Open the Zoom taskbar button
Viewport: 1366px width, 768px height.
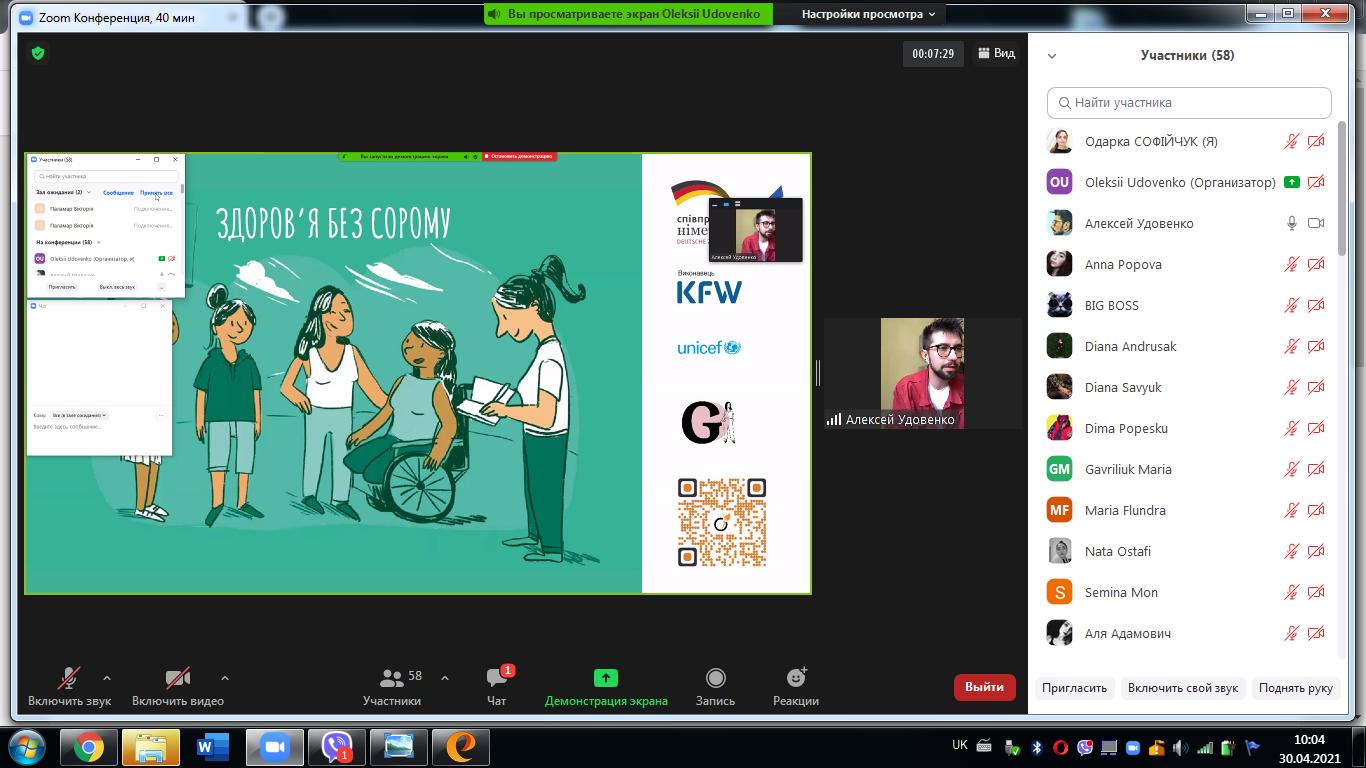point(275,747)
